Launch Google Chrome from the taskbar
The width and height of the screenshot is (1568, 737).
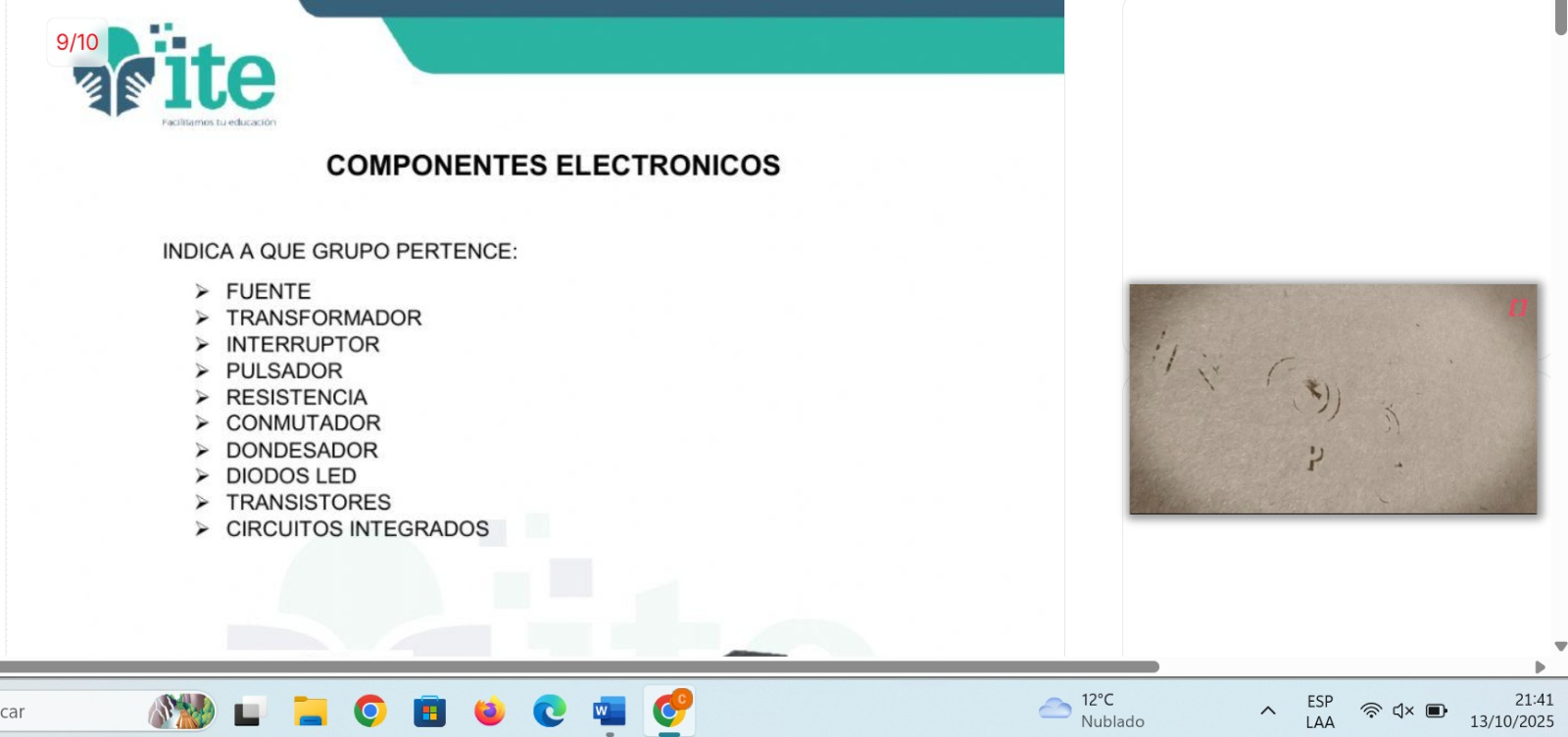370,712
